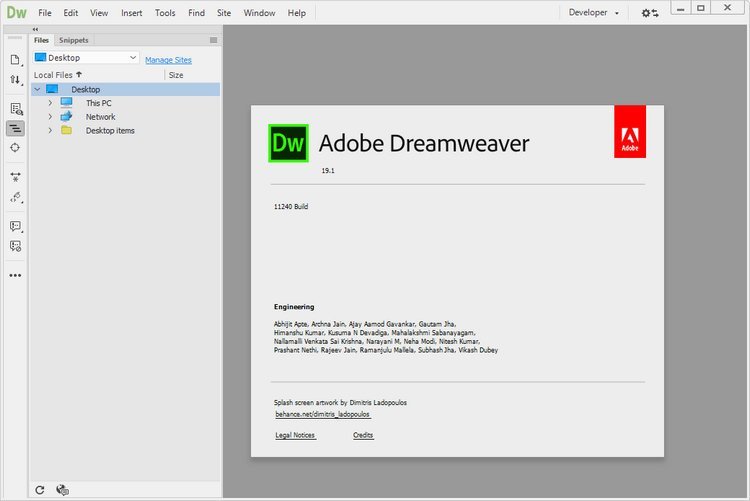Viewport: 750px width, 501px height.
Task: Click the yellow Desktop items folder icon
Action: pyautogui.click(x=66, y=130)
